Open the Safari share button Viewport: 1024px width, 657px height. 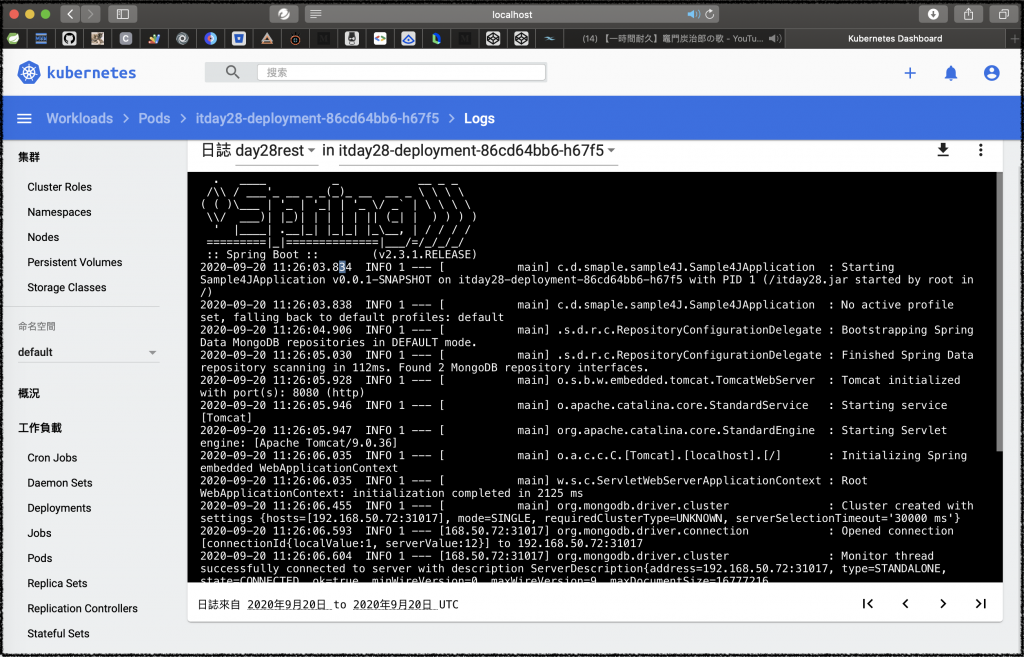(x=968, y=14)
